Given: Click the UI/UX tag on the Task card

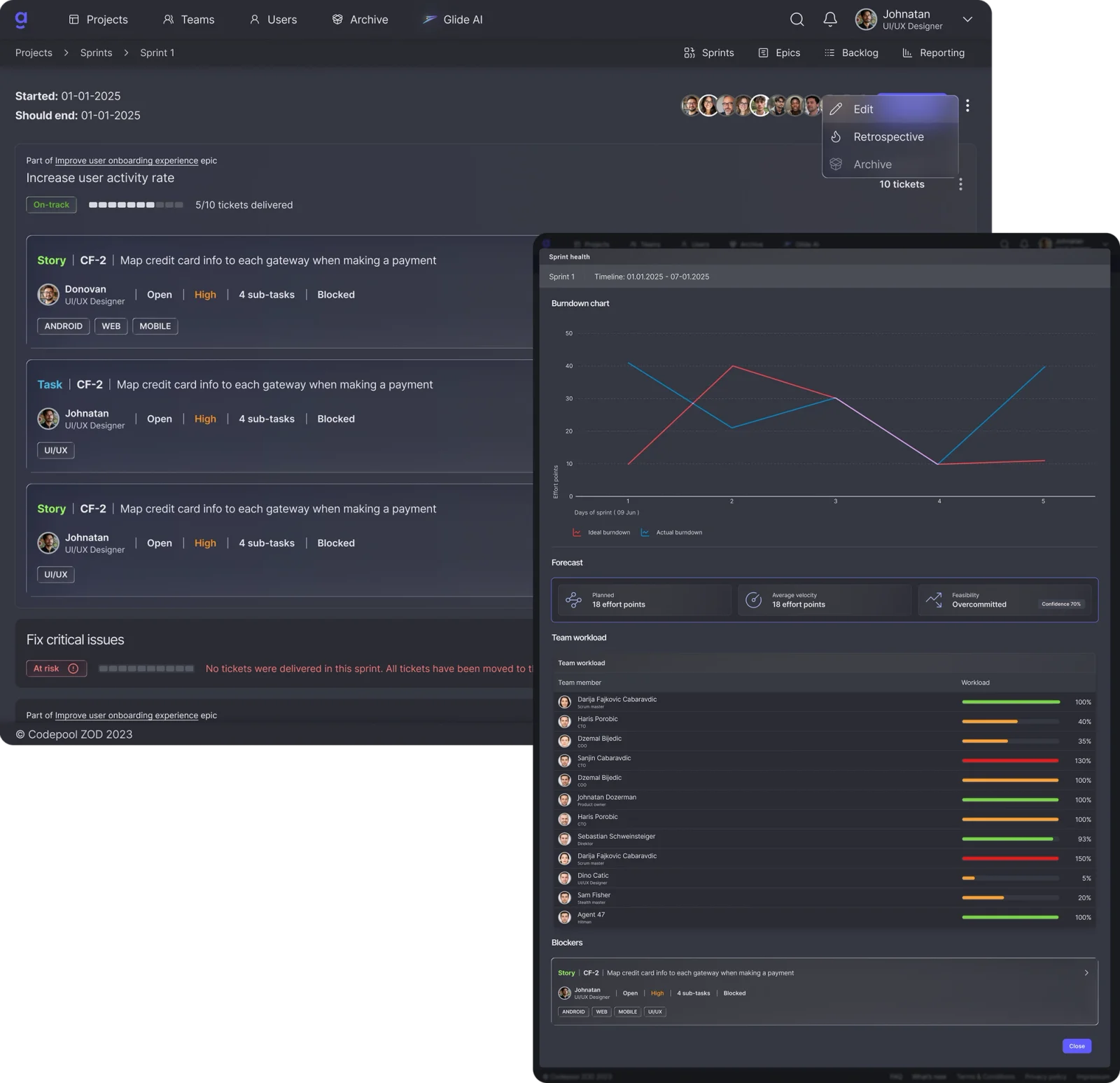Looking at the screenshot, I should tap(55, 450).
